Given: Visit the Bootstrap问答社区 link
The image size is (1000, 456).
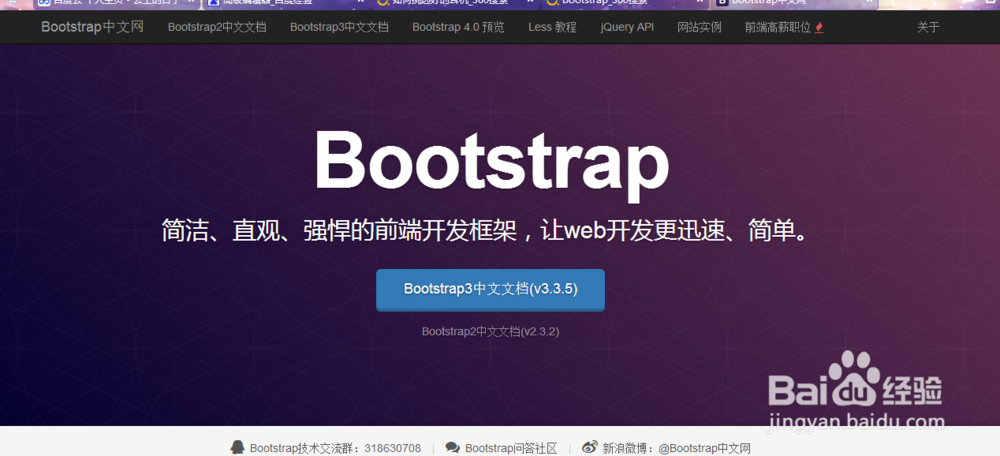Looking at the screenshot, I should point(511,448).
